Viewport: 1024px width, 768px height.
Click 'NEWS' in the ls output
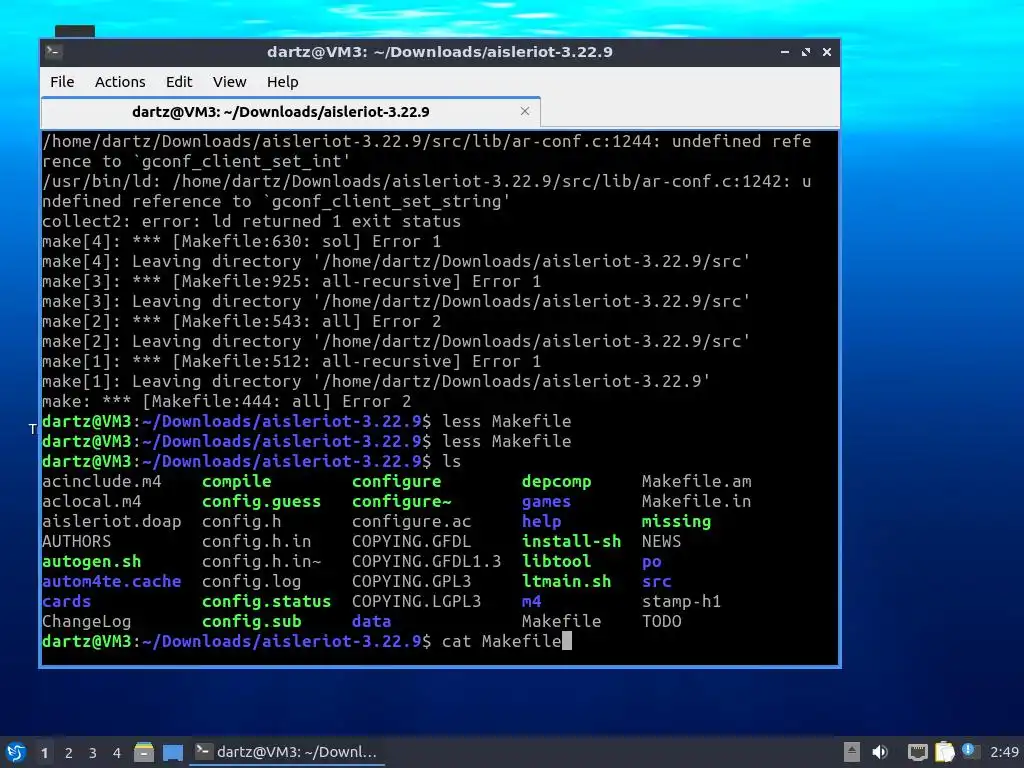(662, 541)
